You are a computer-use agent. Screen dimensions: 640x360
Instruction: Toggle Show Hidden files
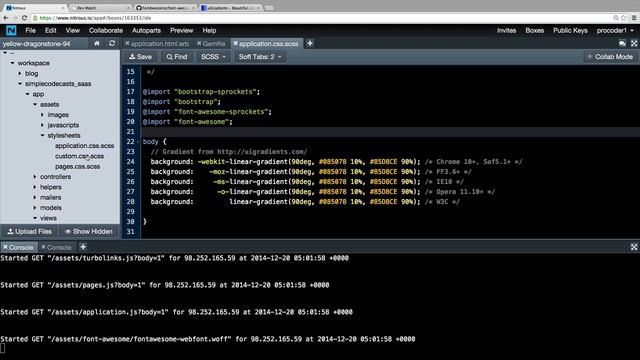point(89,231)
